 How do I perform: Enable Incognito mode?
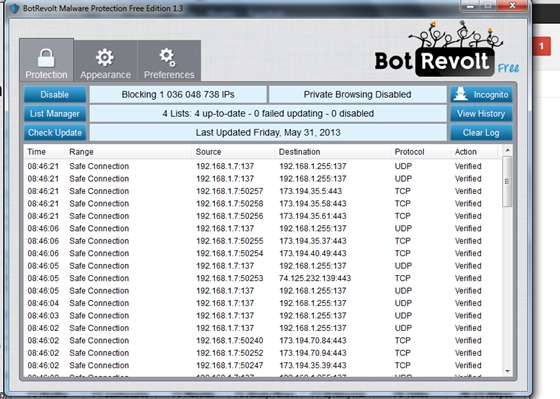pos(481,95)
